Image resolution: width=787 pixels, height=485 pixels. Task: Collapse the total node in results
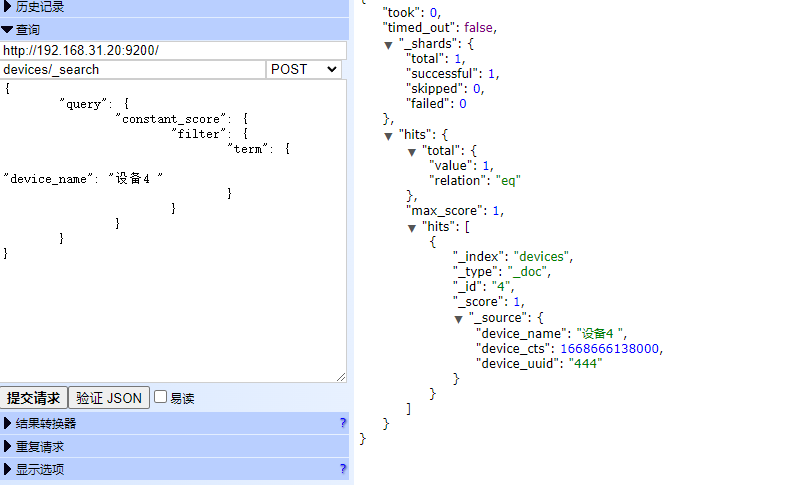412,151
